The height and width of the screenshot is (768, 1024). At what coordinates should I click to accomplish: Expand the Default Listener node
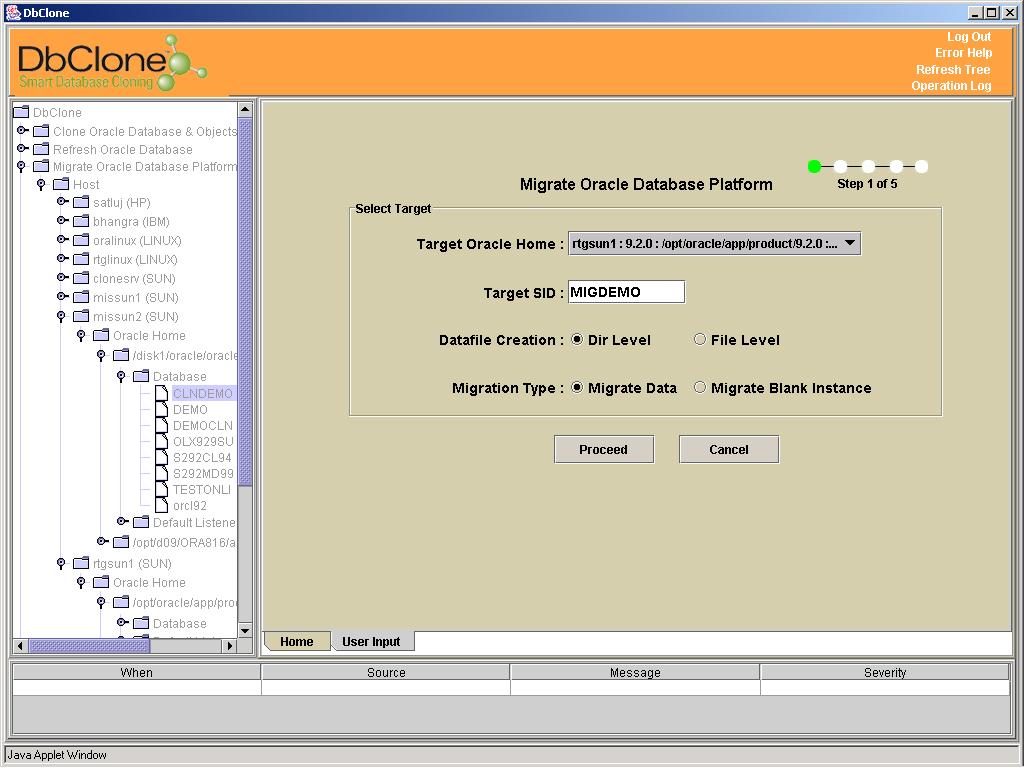123,522
